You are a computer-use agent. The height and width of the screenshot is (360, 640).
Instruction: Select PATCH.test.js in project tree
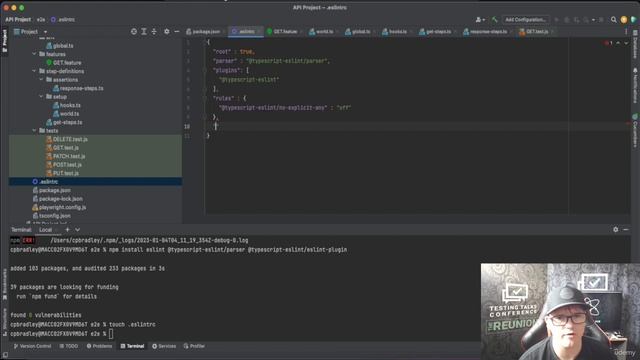pos(66,156)
